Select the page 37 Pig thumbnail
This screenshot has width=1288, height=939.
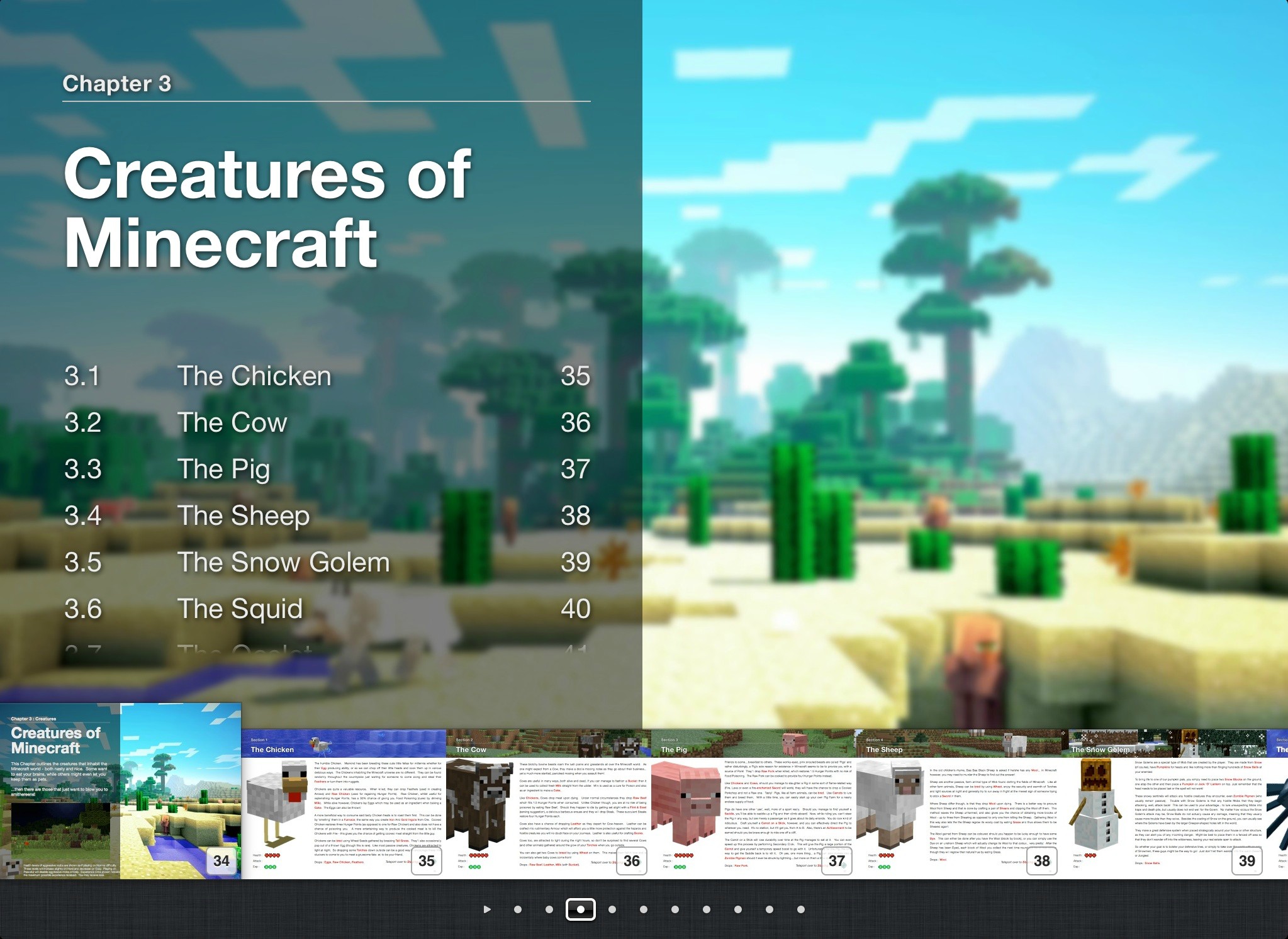tap(754, 804)
